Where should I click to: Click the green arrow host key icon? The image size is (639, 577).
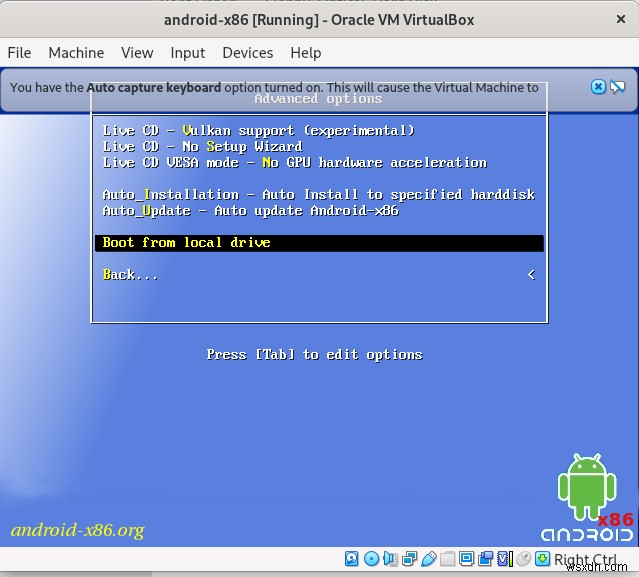(542, 559)
